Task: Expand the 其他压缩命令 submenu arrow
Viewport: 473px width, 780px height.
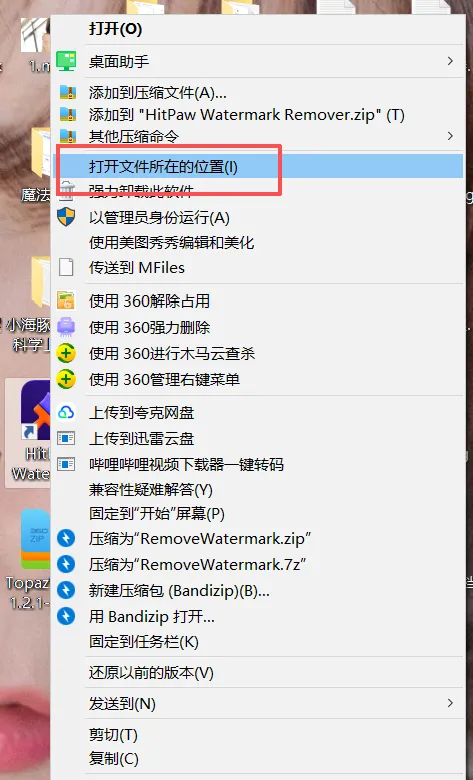Action: coord(450,135)
